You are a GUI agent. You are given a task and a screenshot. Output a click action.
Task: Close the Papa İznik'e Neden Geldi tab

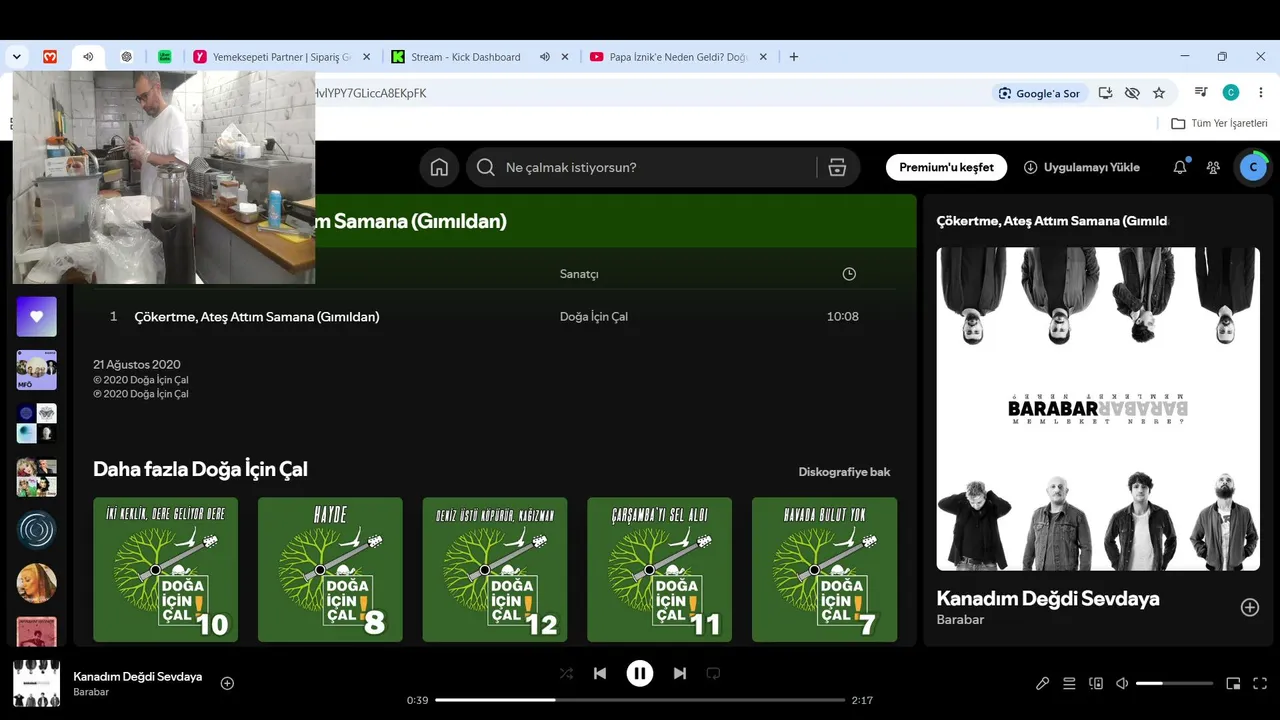point(763,57)
